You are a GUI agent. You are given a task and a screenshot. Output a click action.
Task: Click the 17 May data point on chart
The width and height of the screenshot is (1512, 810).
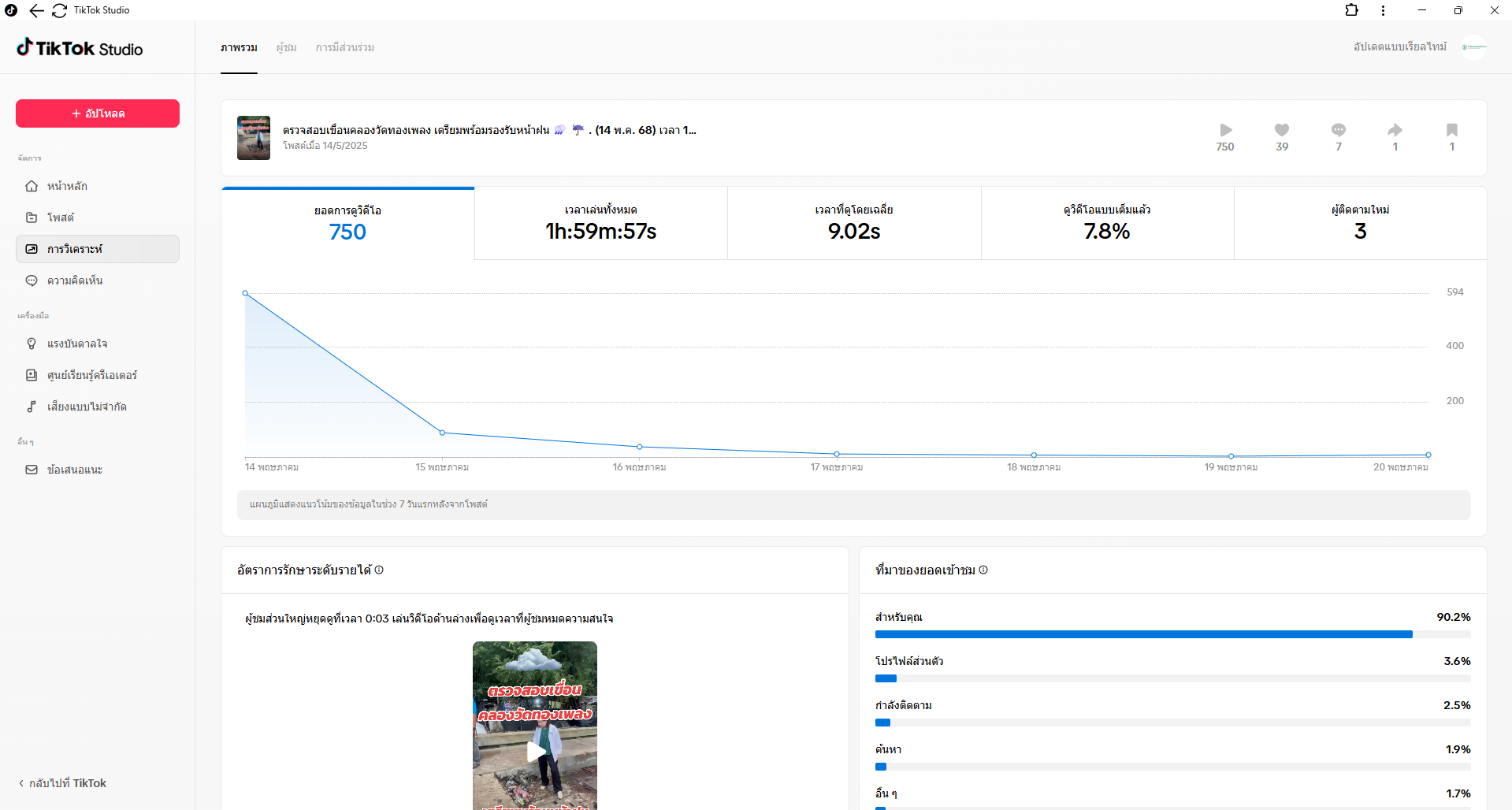click(837, 454)
